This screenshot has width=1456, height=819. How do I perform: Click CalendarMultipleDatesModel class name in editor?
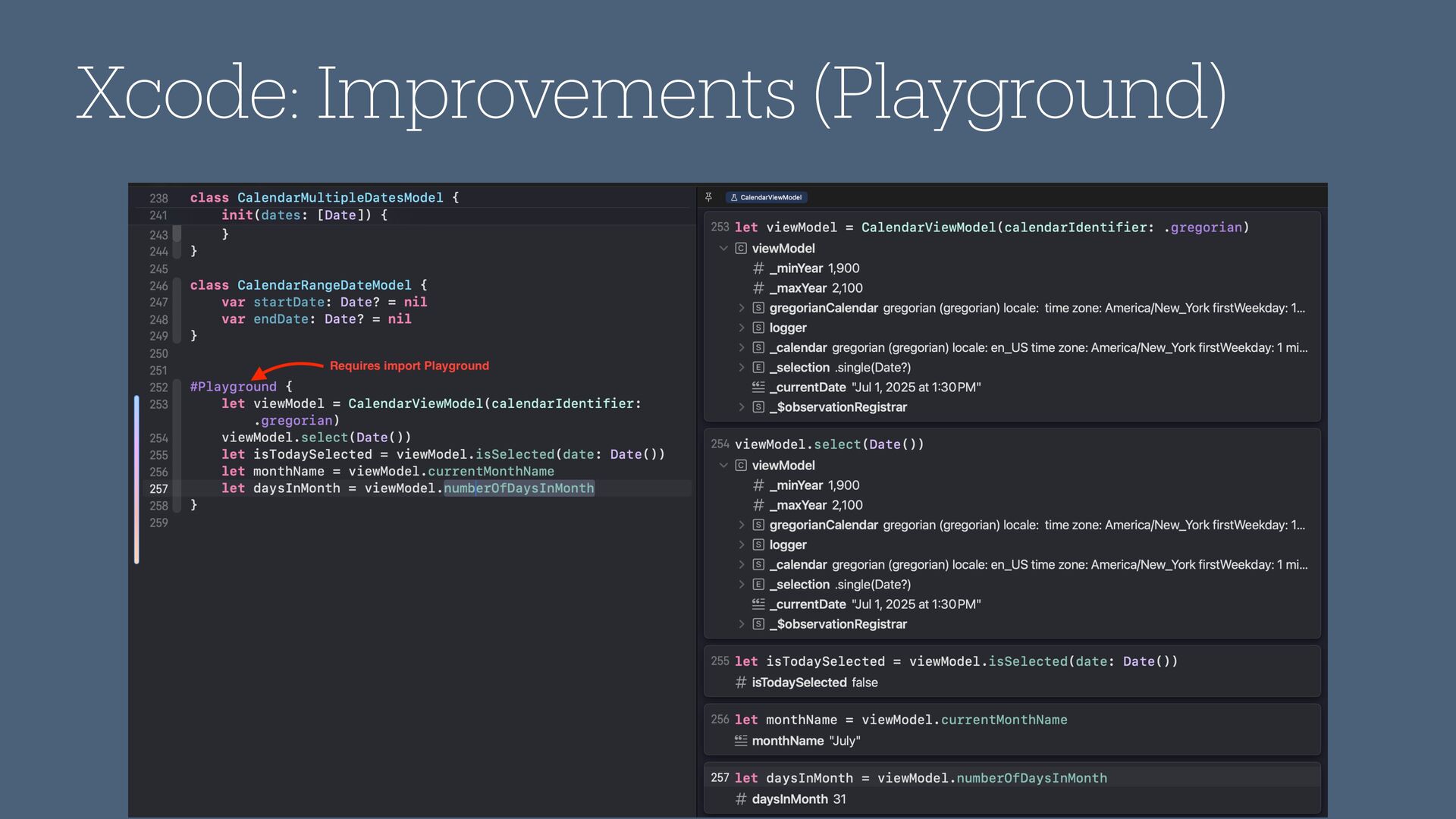[340, 197]
